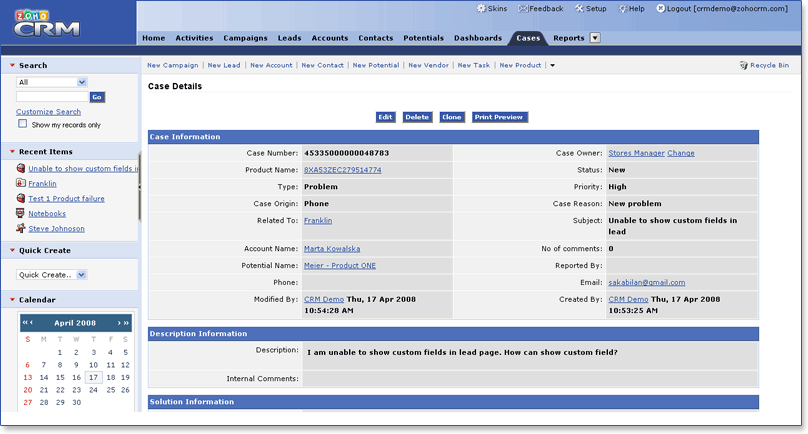Click the search Go button
Screen dimensions: 808x434
coord(97,97)
